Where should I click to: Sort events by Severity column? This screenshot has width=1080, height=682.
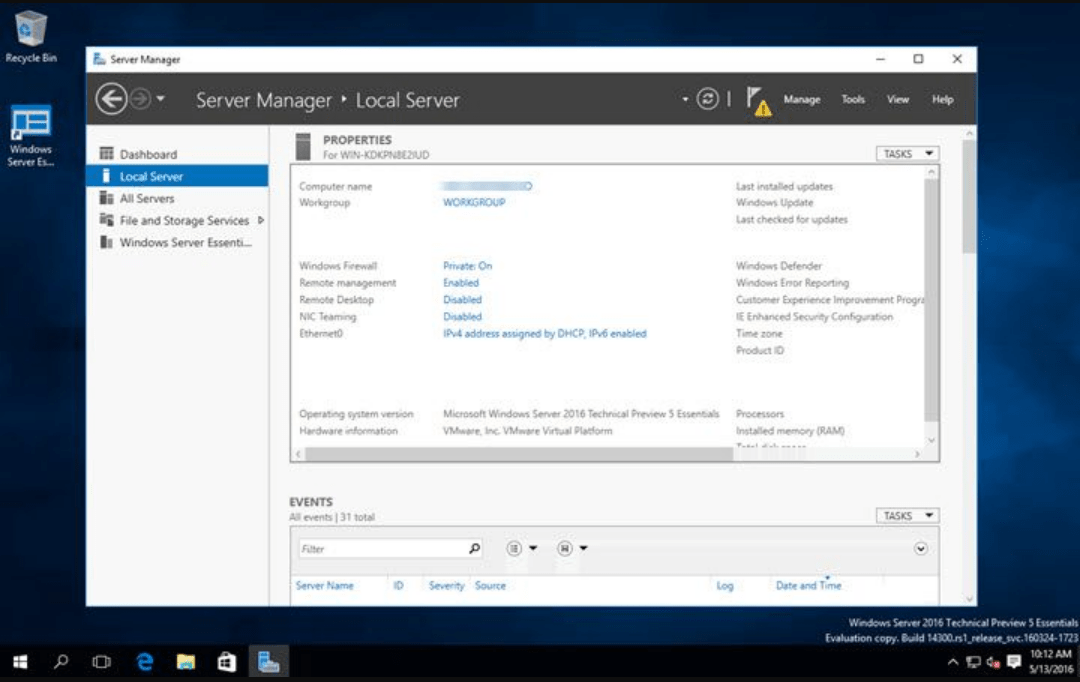446,586
